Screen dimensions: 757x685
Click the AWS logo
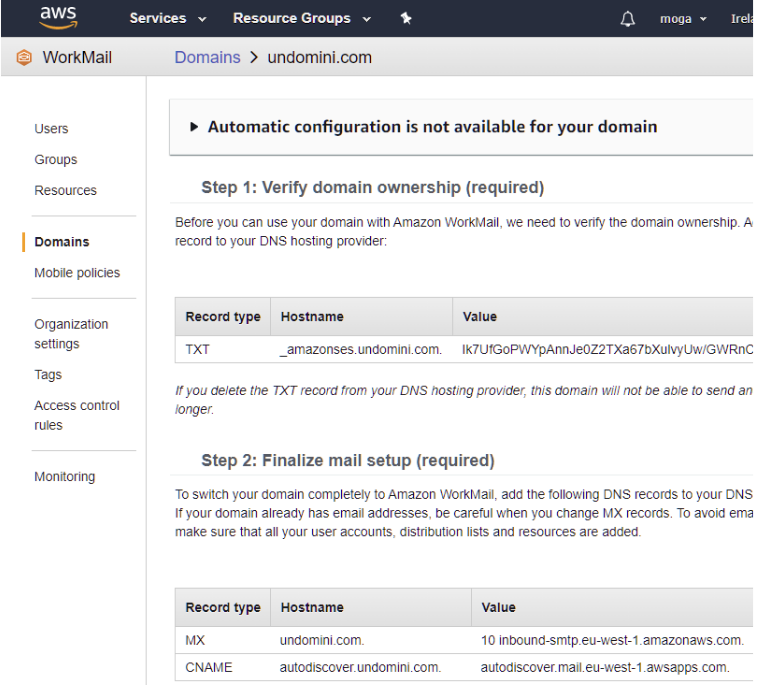point(58,18)
